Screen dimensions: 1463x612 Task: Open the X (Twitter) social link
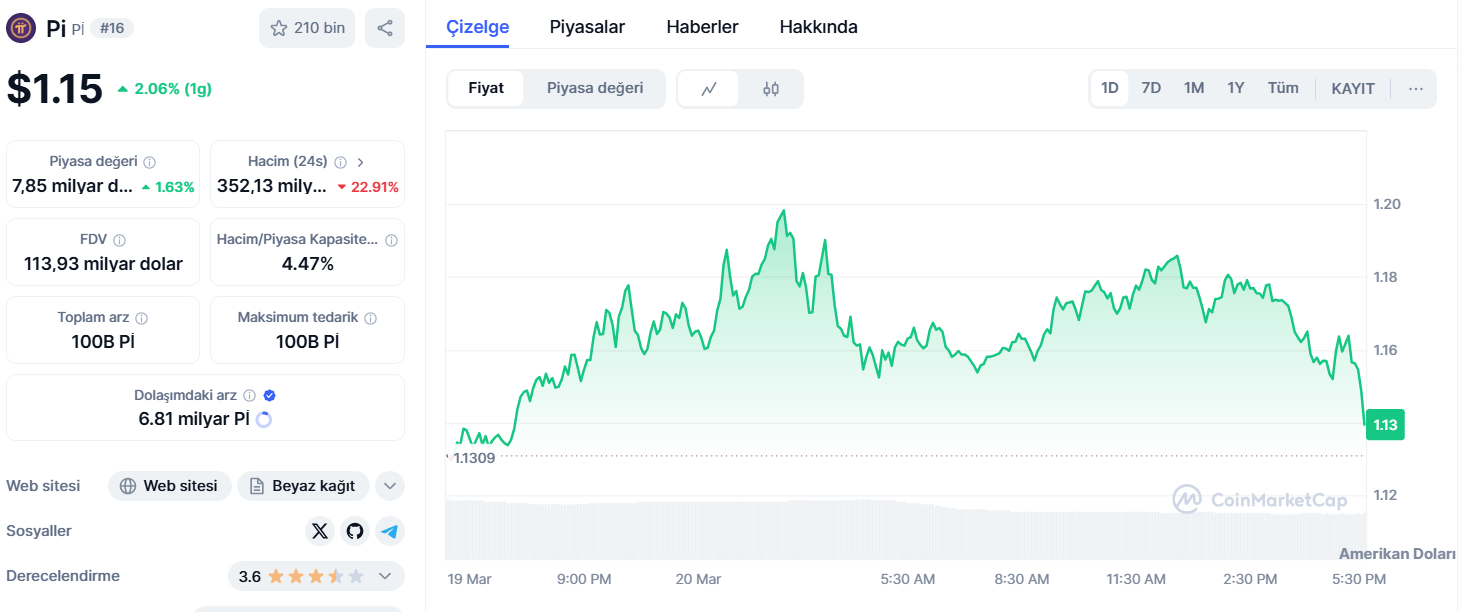[320, 531]
